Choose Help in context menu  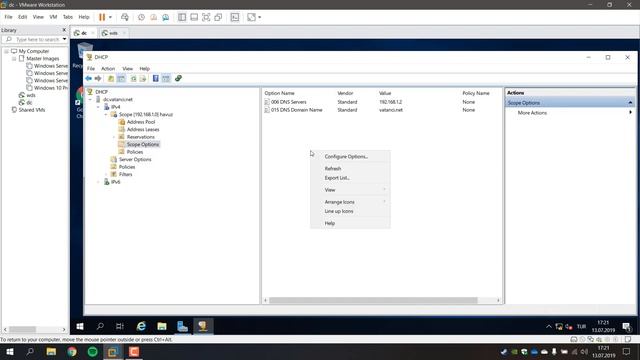[330, 224]
